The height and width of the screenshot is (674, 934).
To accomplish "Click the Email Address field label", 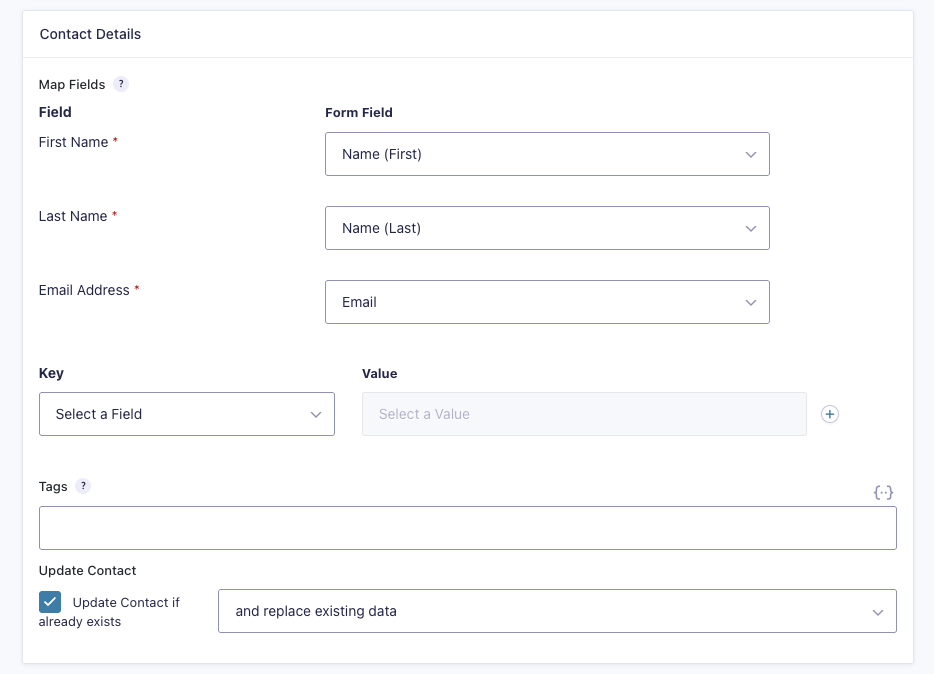I will click(x=84, y=290).
